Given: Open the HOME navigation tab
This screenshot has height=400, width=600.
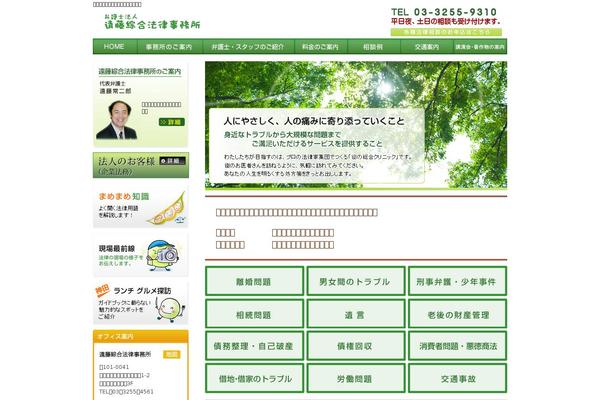Looking at the screenshot, I should 115,46.
